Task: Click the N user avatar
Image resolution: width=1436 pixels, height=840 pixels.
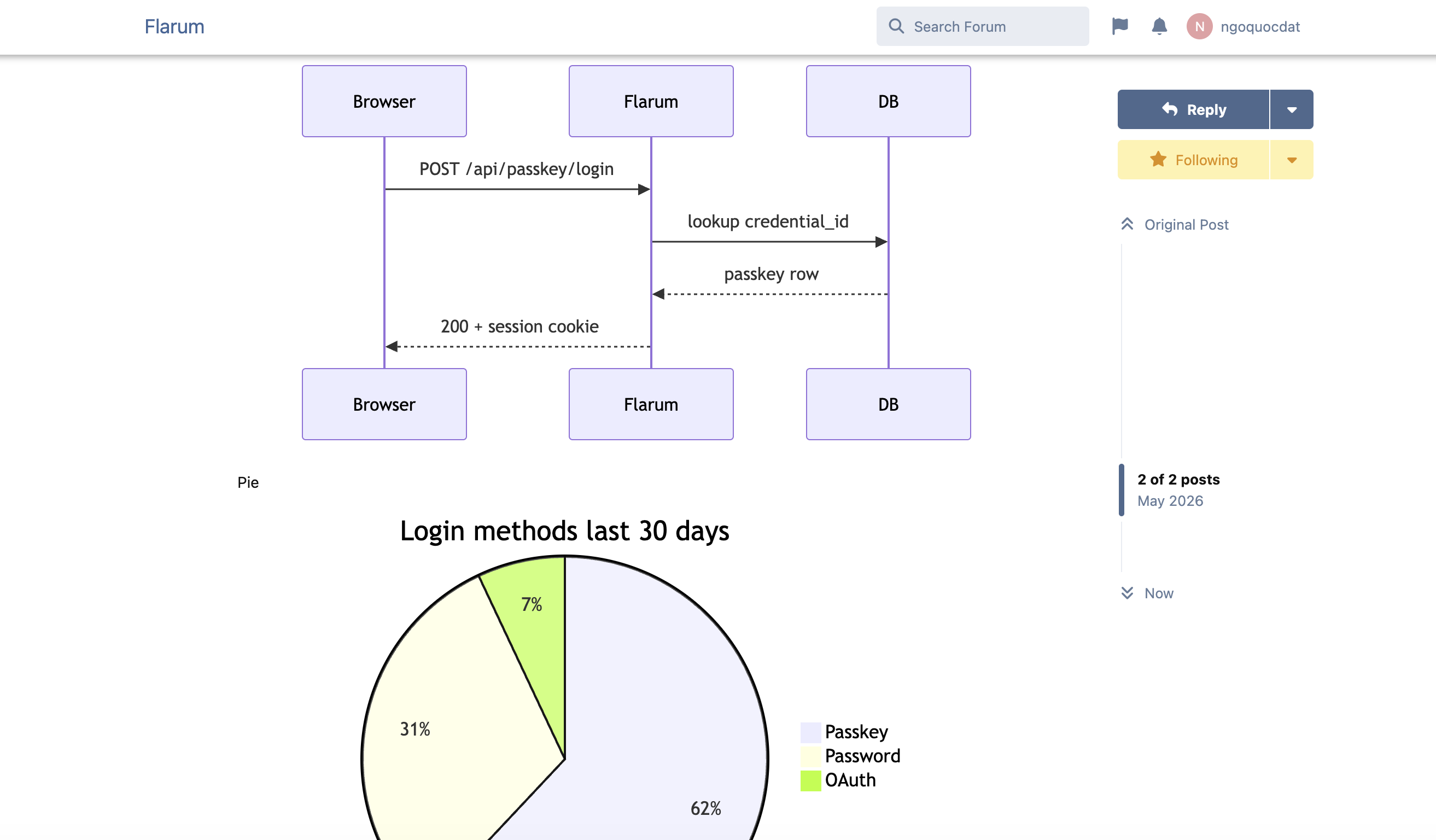Action: [1199, 26]
